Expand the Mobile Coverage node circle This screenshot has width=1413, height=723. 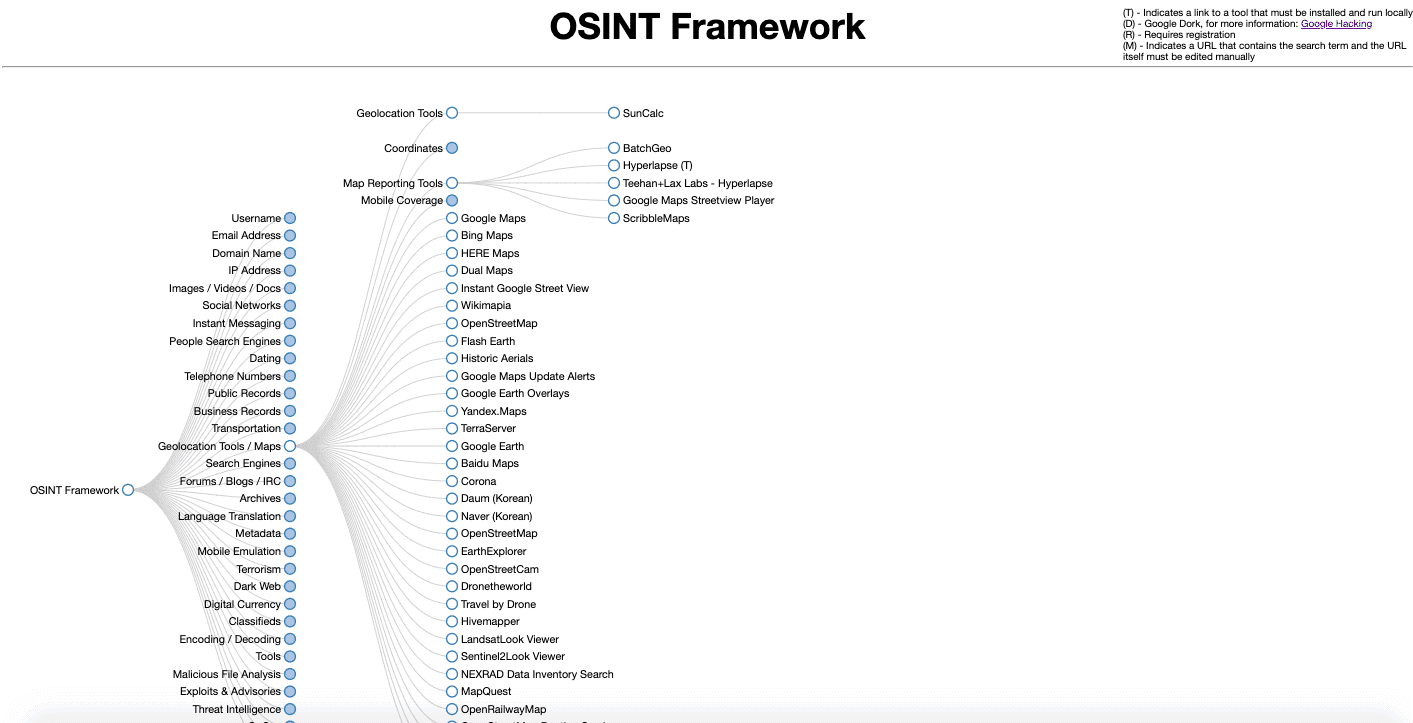(452, 201)
